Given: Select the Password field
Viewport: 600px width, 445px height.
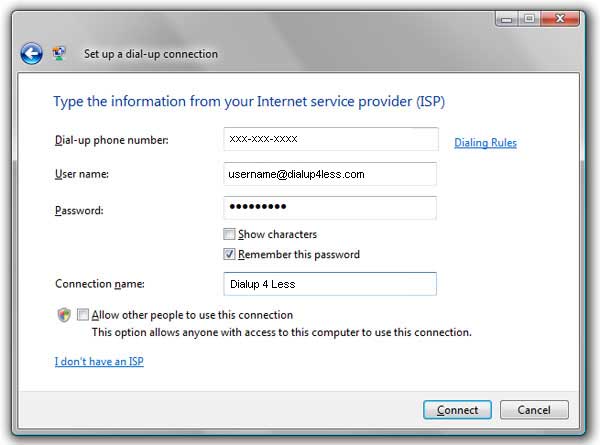Looking at the screenshot, I should (x=330, y=208).
